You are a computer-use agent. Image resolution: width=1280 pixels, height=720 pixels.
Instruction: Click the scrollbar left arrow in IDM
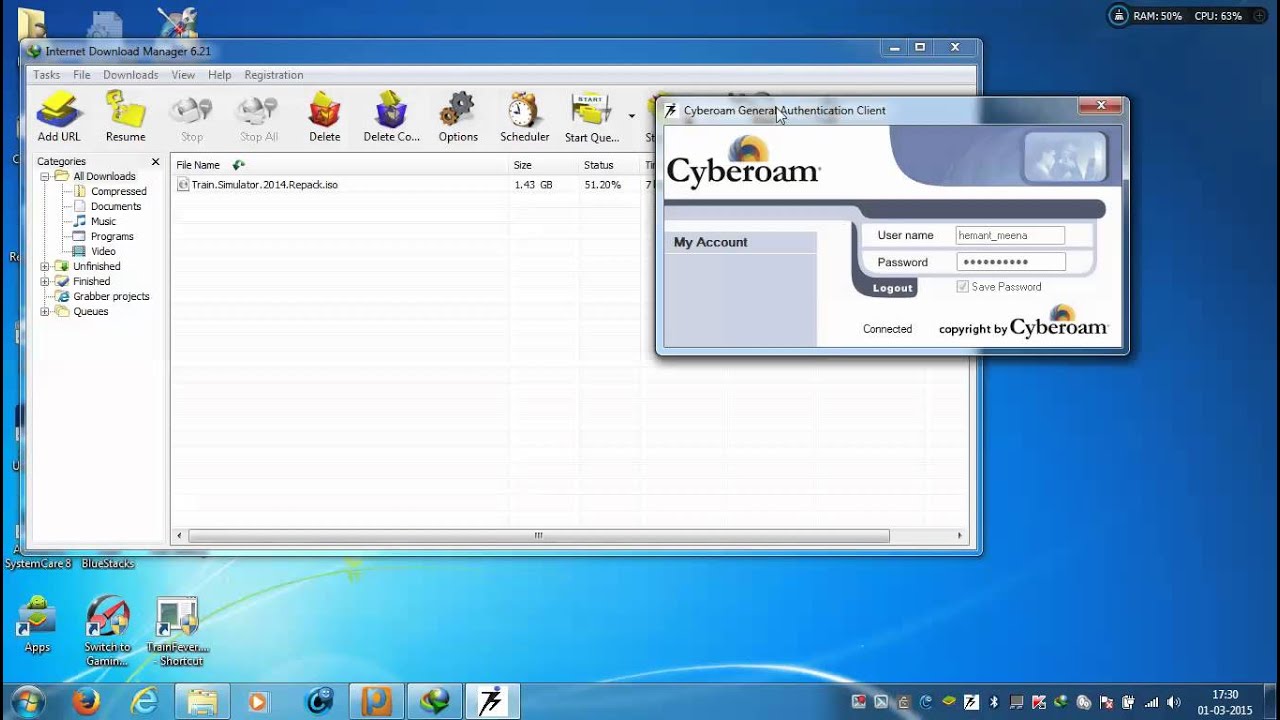(x=180, y=536)
